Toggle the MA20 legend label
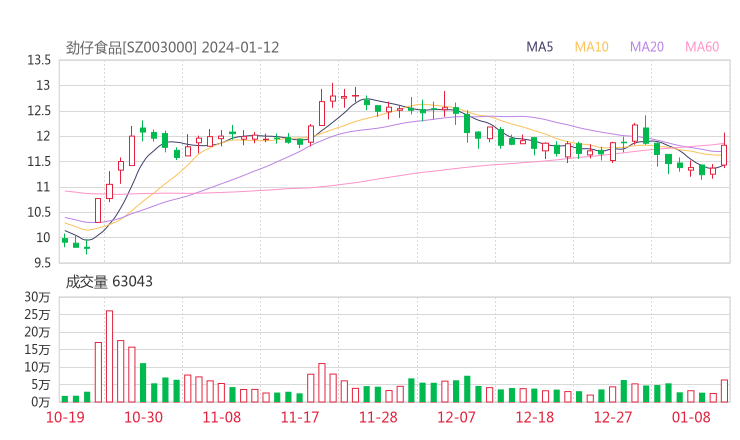The height and width of the screenshot is (440, 740). point(647,47)
